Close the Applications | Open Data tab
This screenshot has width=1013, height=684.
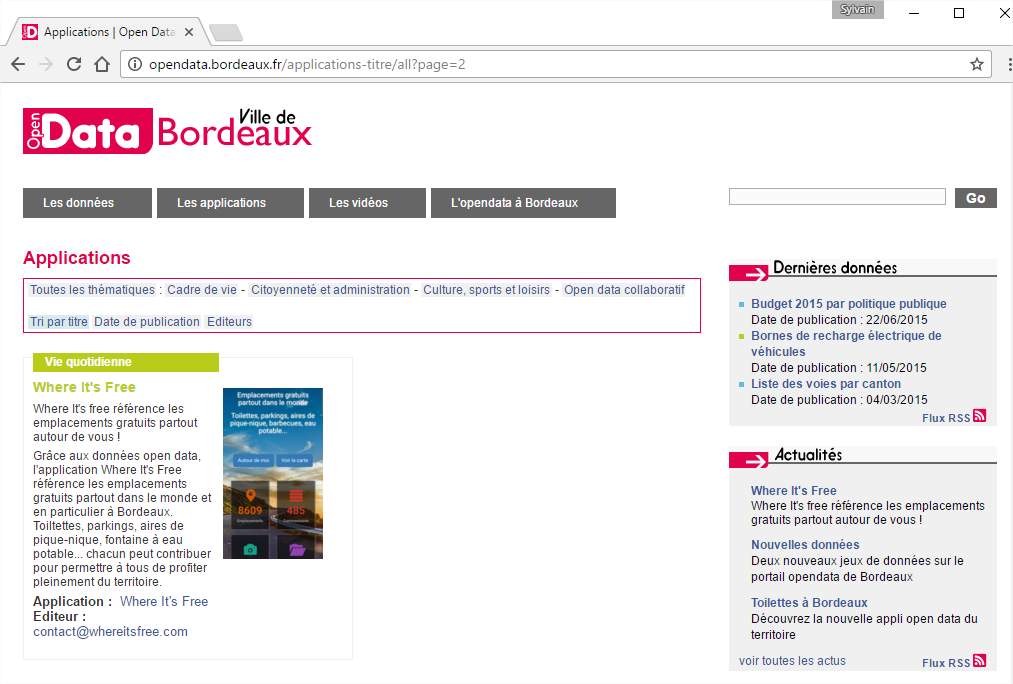[x=189, y=32]
